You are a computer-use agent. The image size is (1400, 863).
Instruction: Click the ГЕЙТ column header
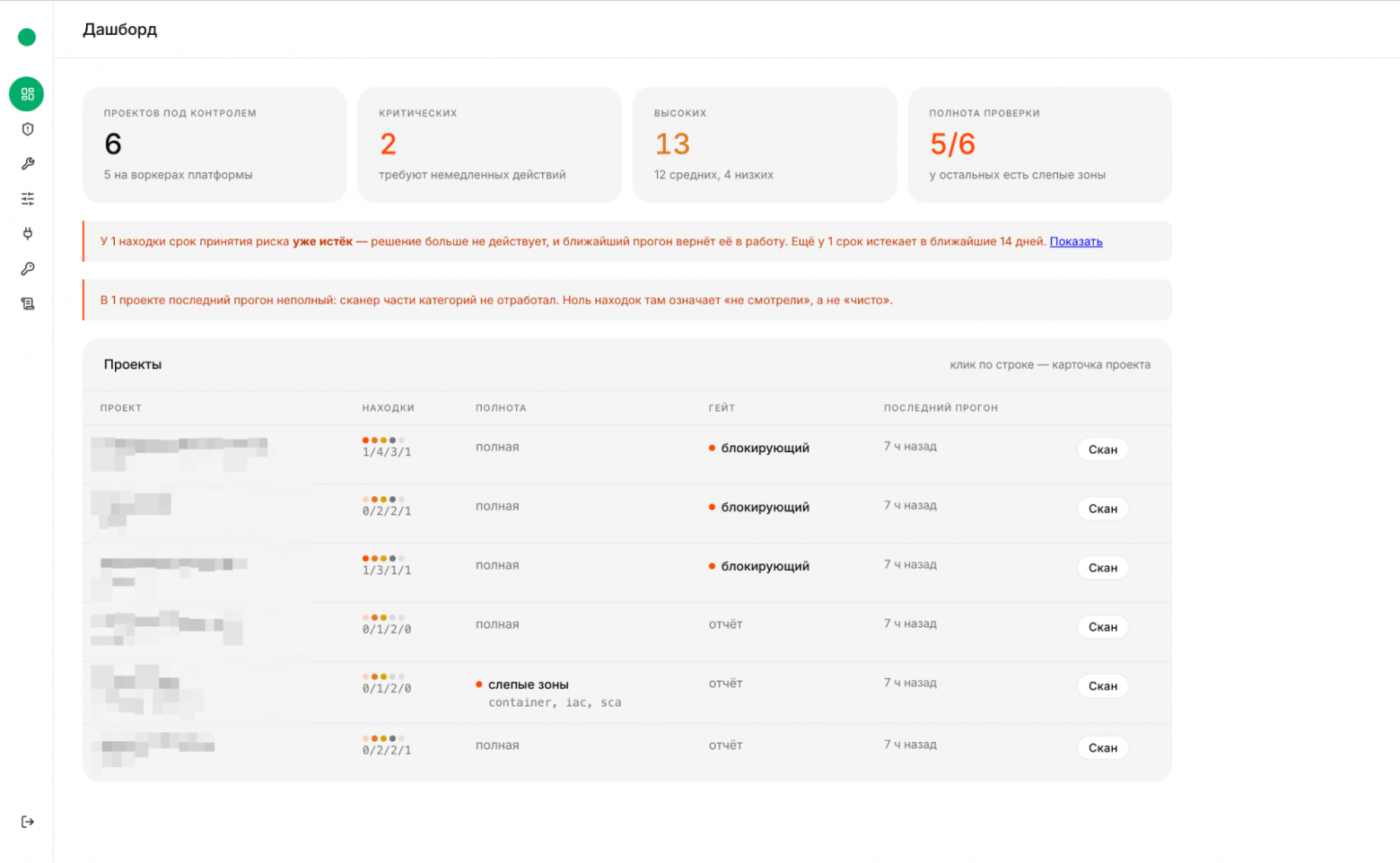[722, 408]
